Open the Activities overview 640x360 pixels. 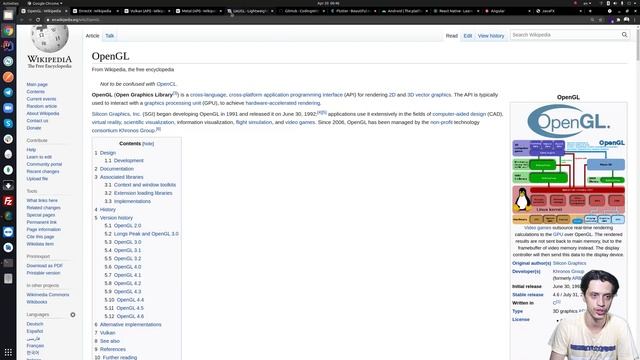[x=11, y=3]
